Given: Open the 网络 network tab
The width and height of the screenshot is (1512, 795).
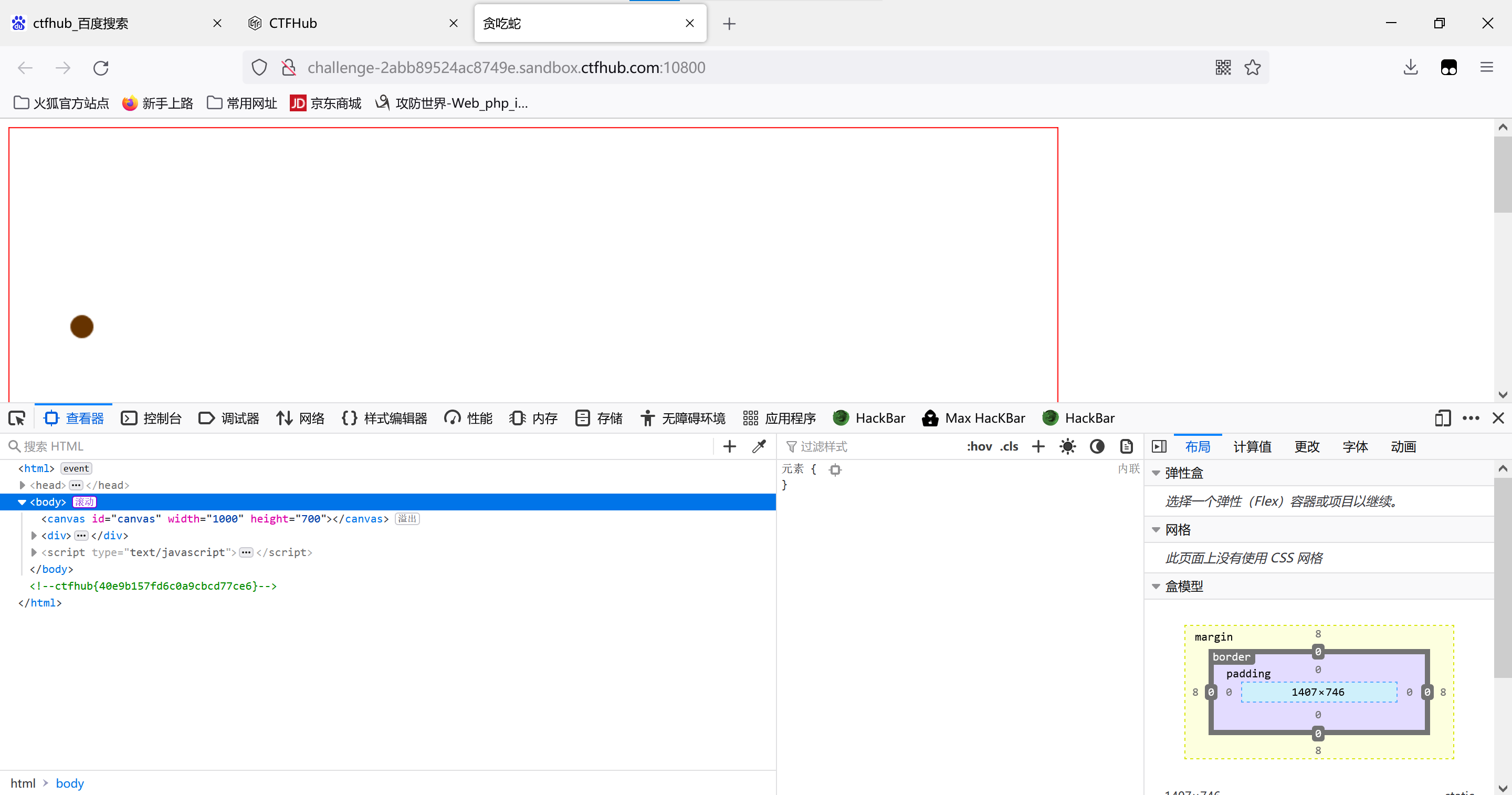Looking at the screenshot, I should pyautogui.click(x=300, y=418).
